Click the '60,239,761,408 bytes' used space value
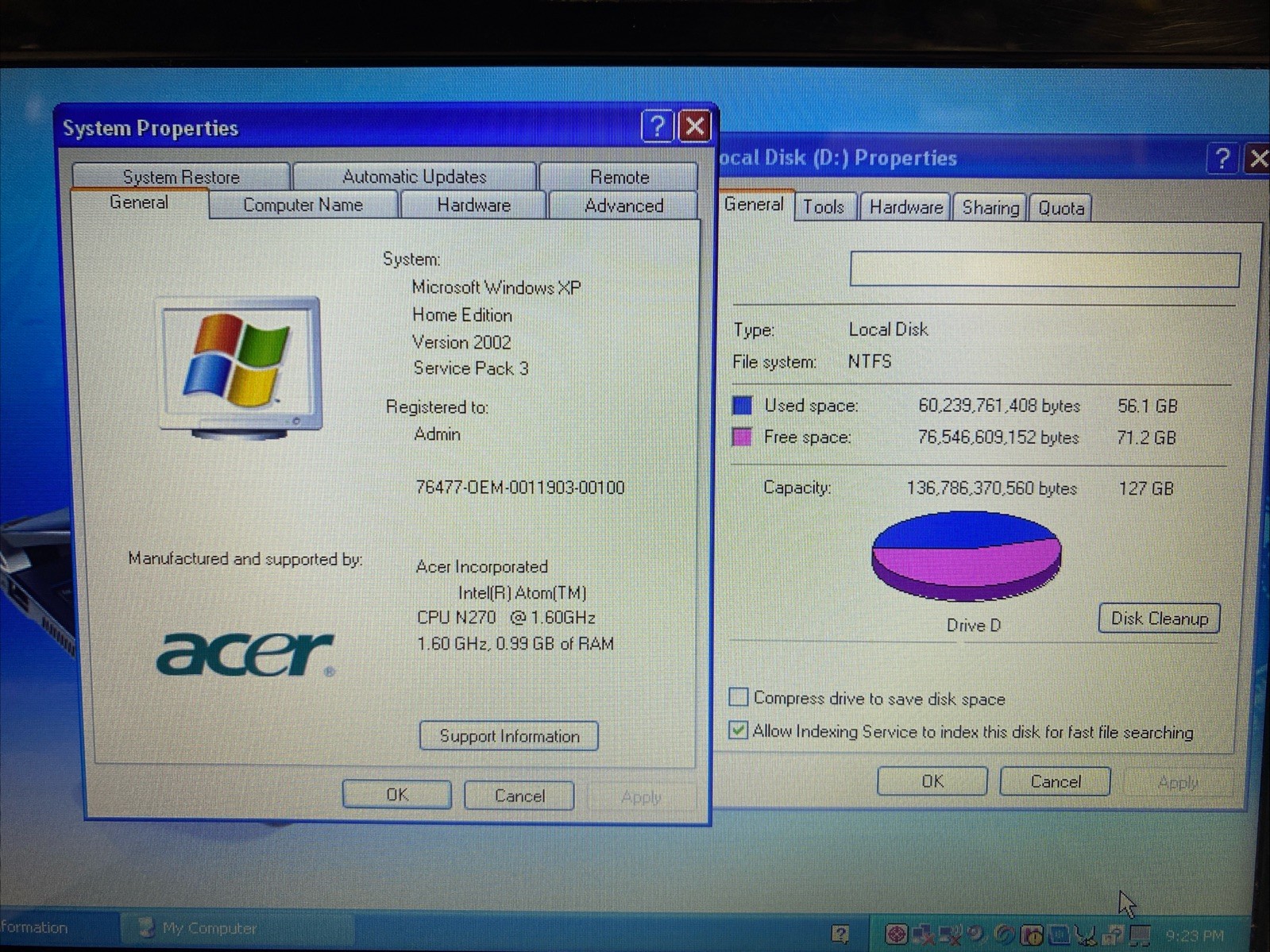 tap(999, 406)
